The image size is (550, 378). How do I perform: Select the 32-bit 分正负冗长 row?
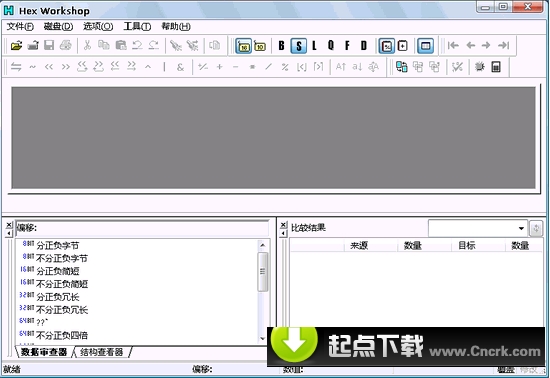click(x=137, y=297)
